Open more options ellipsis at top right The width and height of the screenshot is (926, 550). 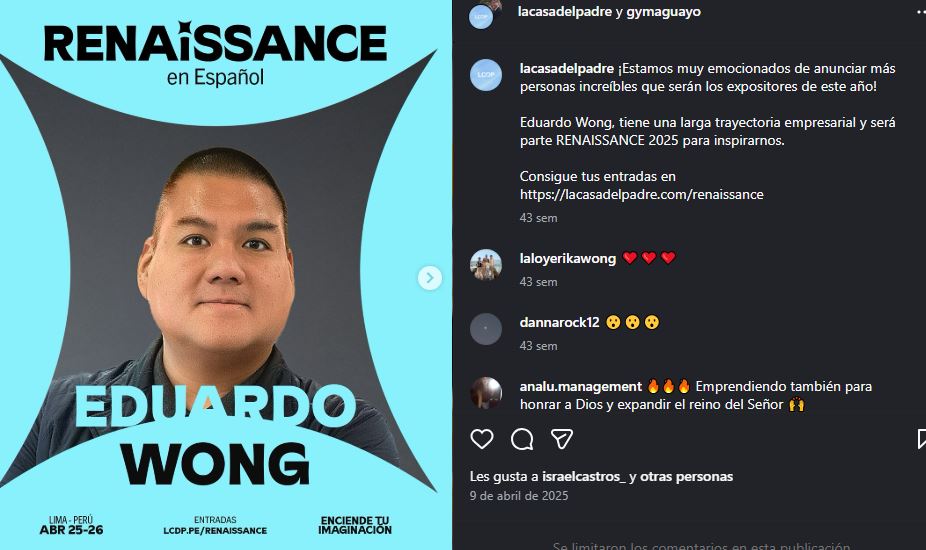pos(921,12)
